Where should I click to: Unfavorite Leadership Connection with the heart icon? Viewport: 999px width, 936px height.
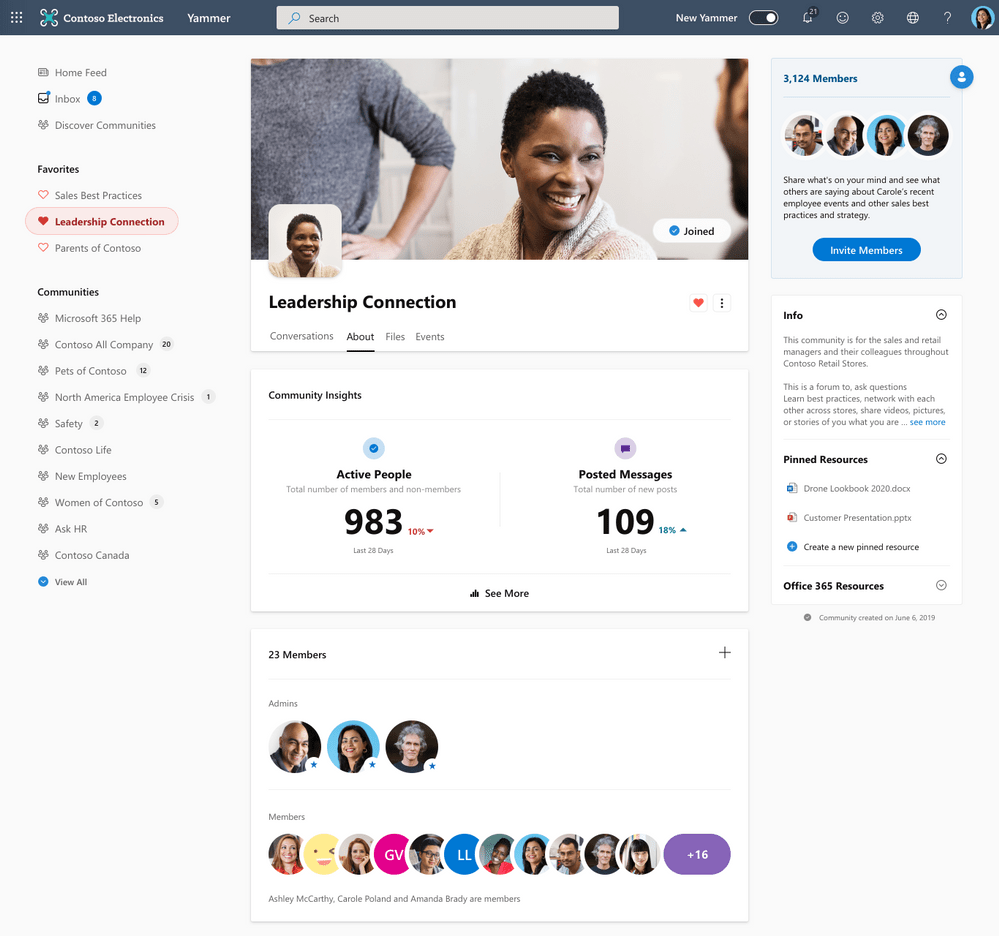(x=697, y=302)
